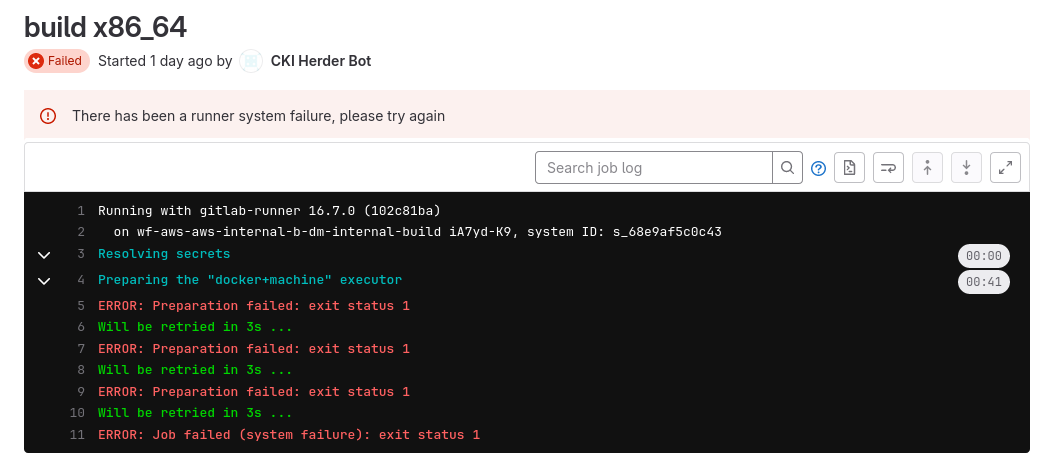Click the 00:41 duration badge
1054x453 pixels.
(983, 283)
